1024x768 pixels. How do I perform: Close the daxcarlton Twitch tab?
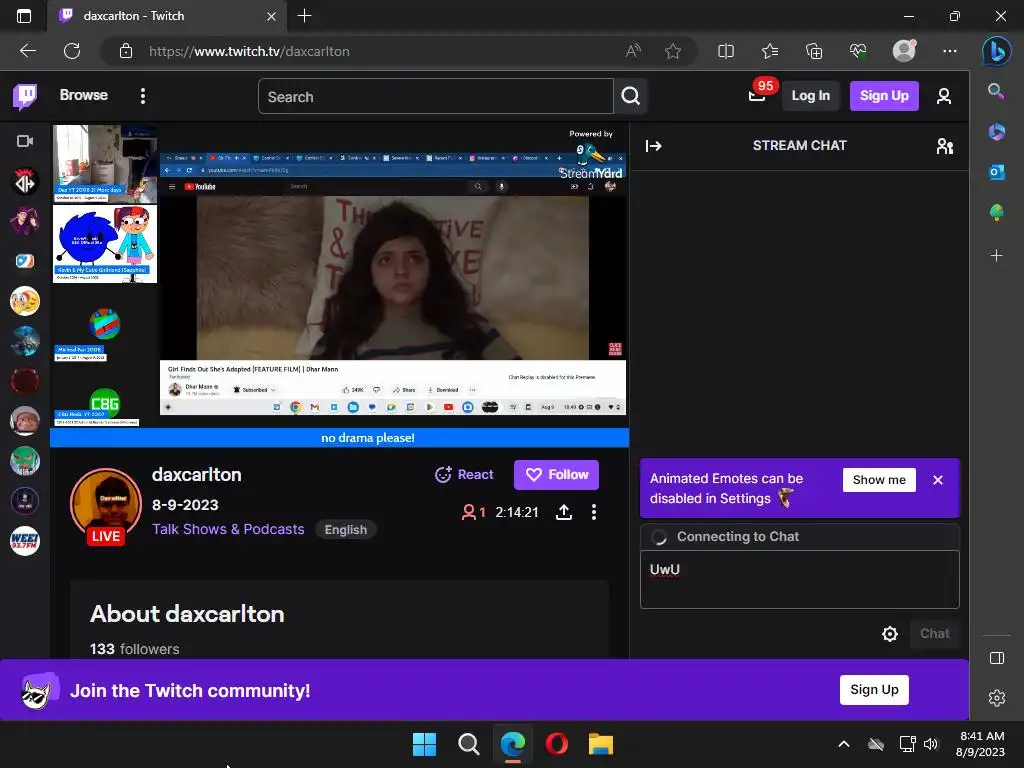click(x=271, y=16)
